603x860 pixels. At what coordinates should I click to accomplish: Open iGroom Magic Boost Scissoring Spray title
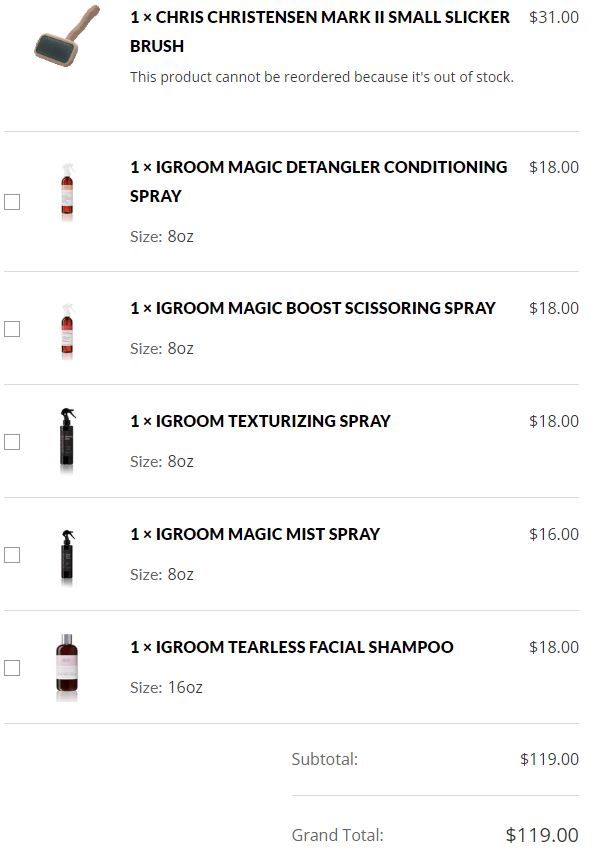312,308
